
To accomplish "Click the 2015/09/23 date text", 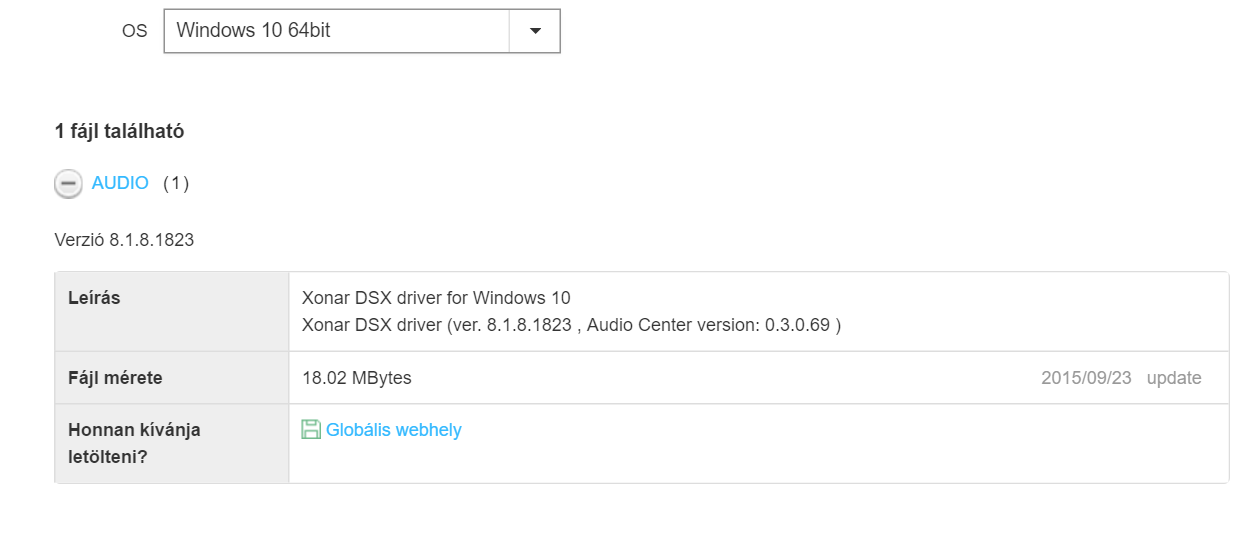I will point(1086,378).
